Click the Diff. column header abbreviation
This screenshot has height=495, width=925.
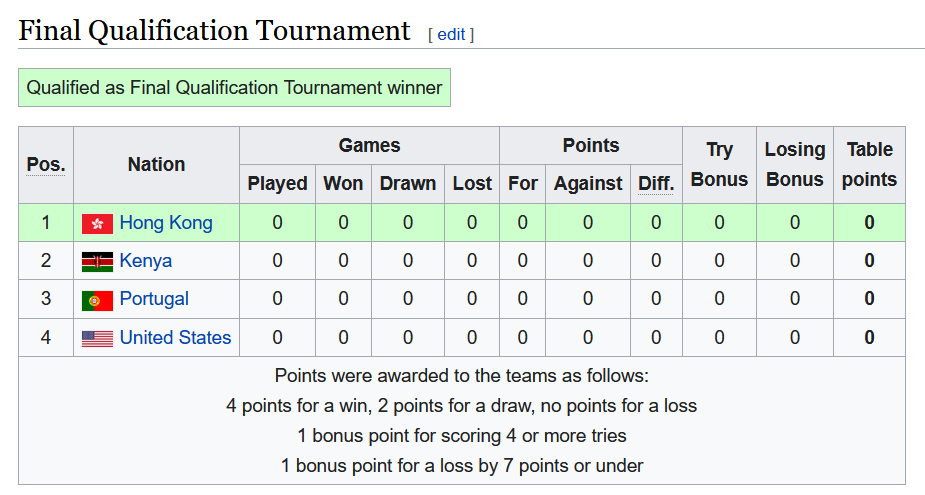coord(656,183)
